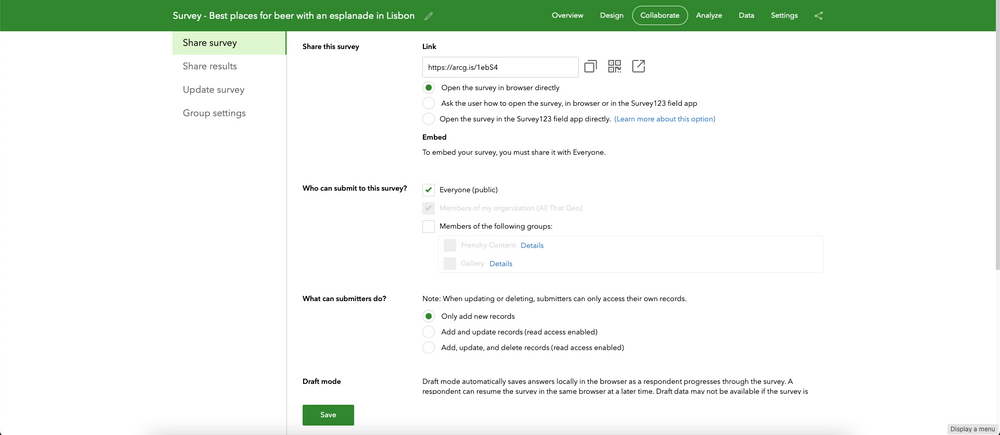Go to Group settings in sidebar
The image size is (1000, 435).
[x=214, y=113]
